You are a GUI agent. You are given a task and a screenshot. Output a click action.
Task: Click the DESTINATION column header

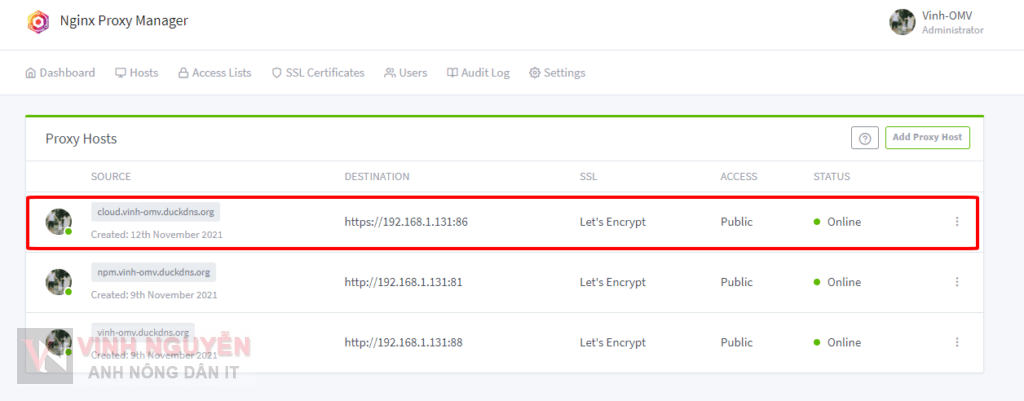[x=377, y=176]
